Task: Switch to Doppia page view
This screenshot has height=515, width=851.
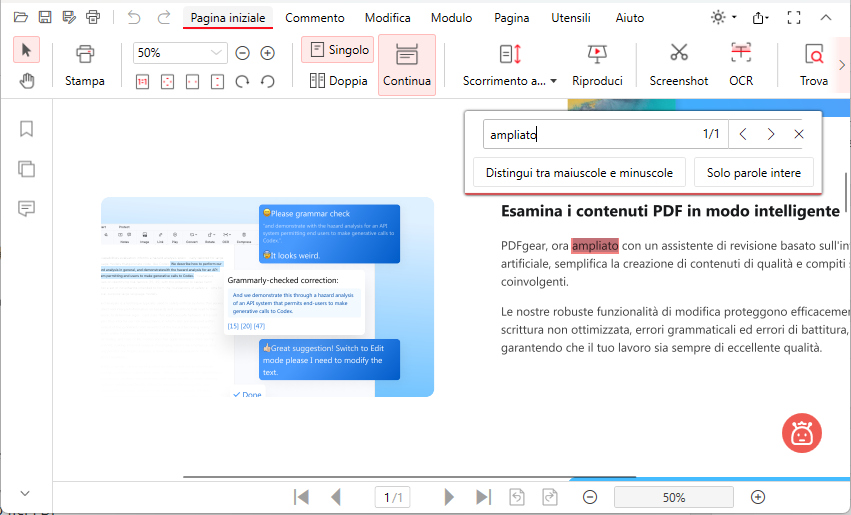Action: pos(338,81)
